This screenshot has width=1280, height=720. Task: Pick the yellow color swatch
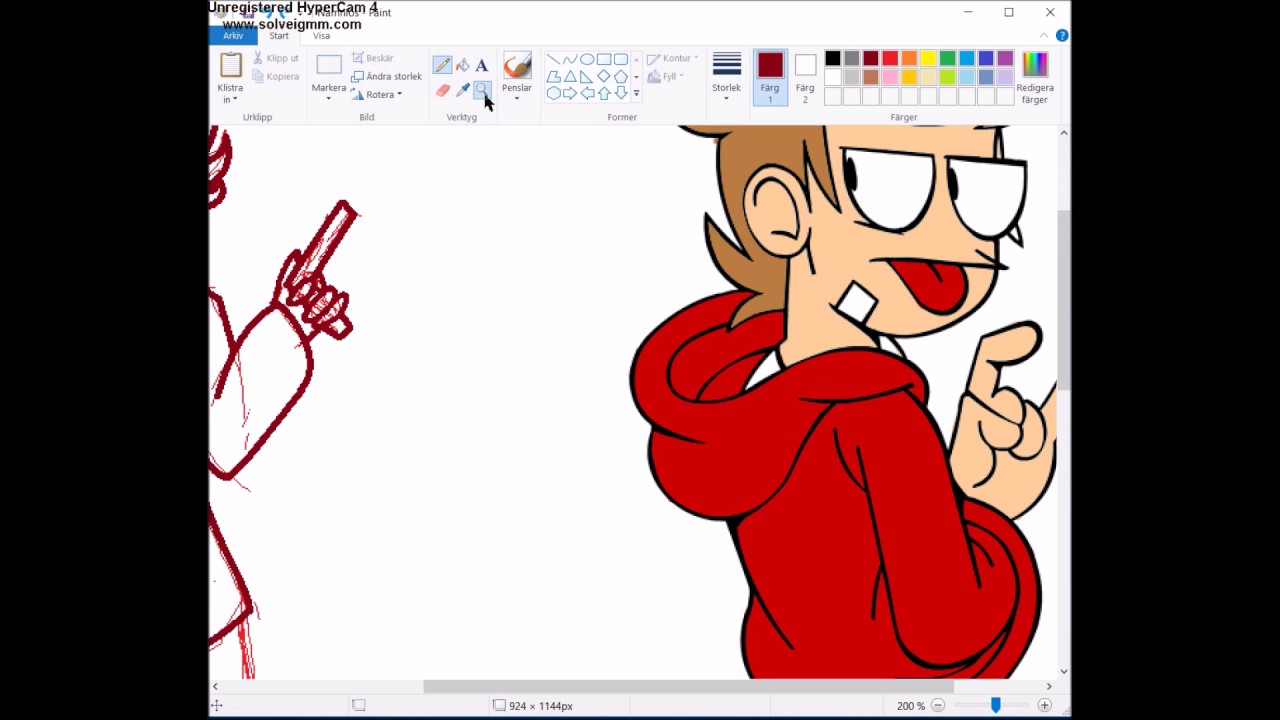point(928,58)
